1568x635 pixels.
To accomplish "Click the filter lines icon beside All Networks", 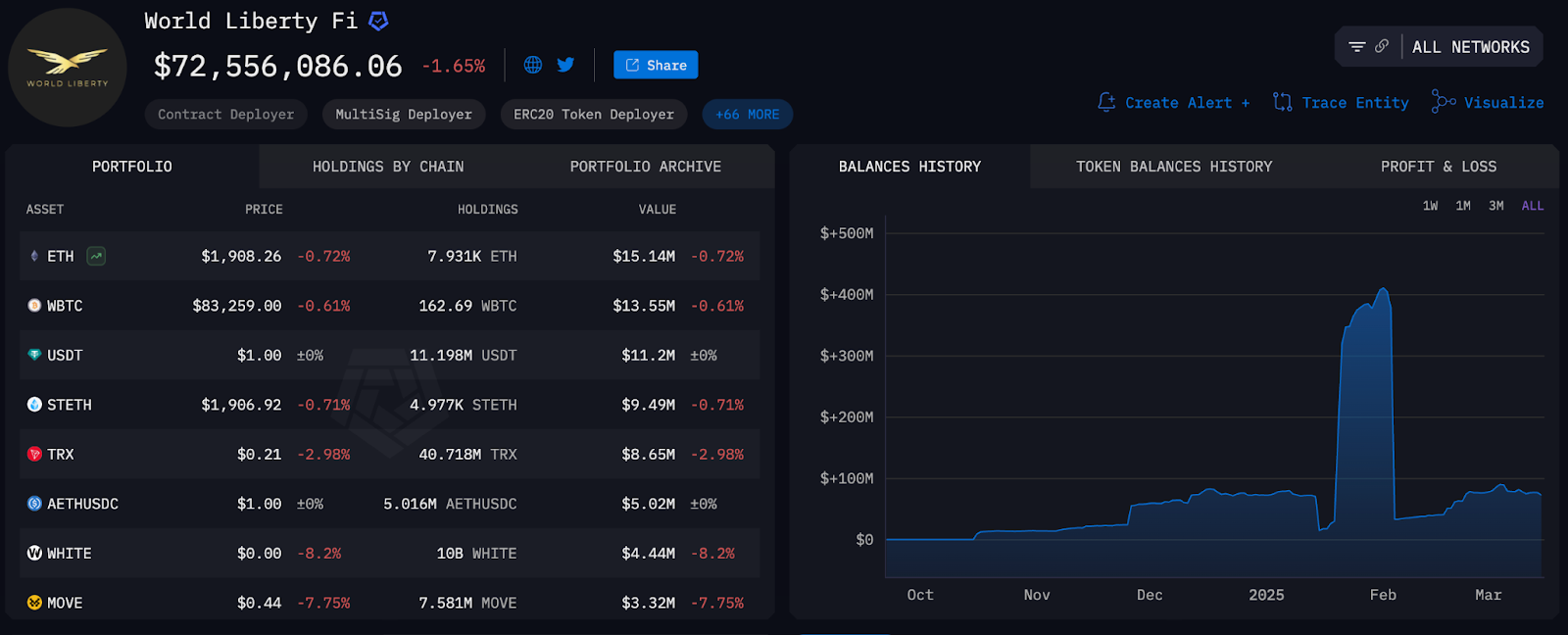I will tap(1357, 46).
